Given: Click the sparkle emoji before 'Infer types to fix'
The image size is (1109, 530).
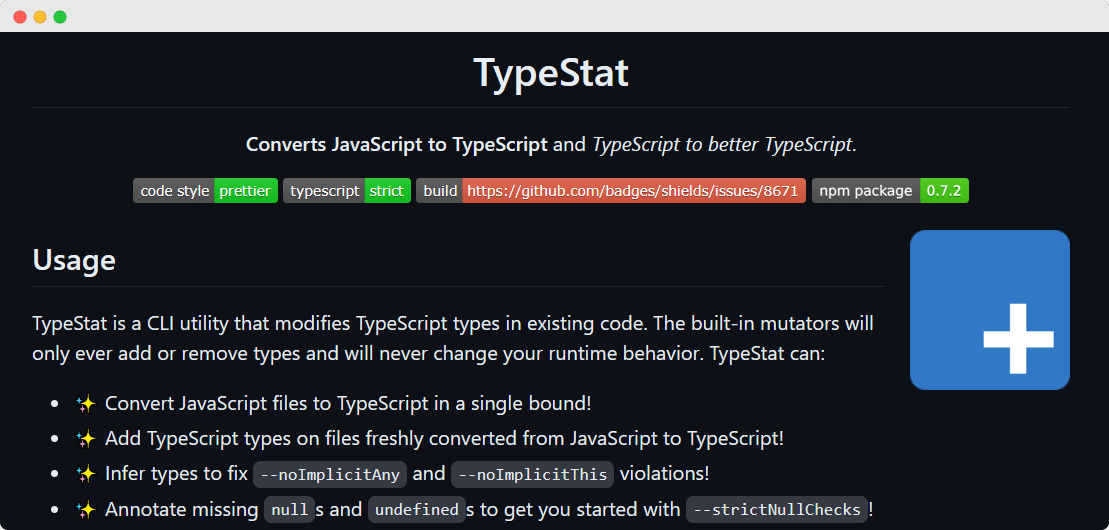Looking at the screenshot, I should pos(86,473).
